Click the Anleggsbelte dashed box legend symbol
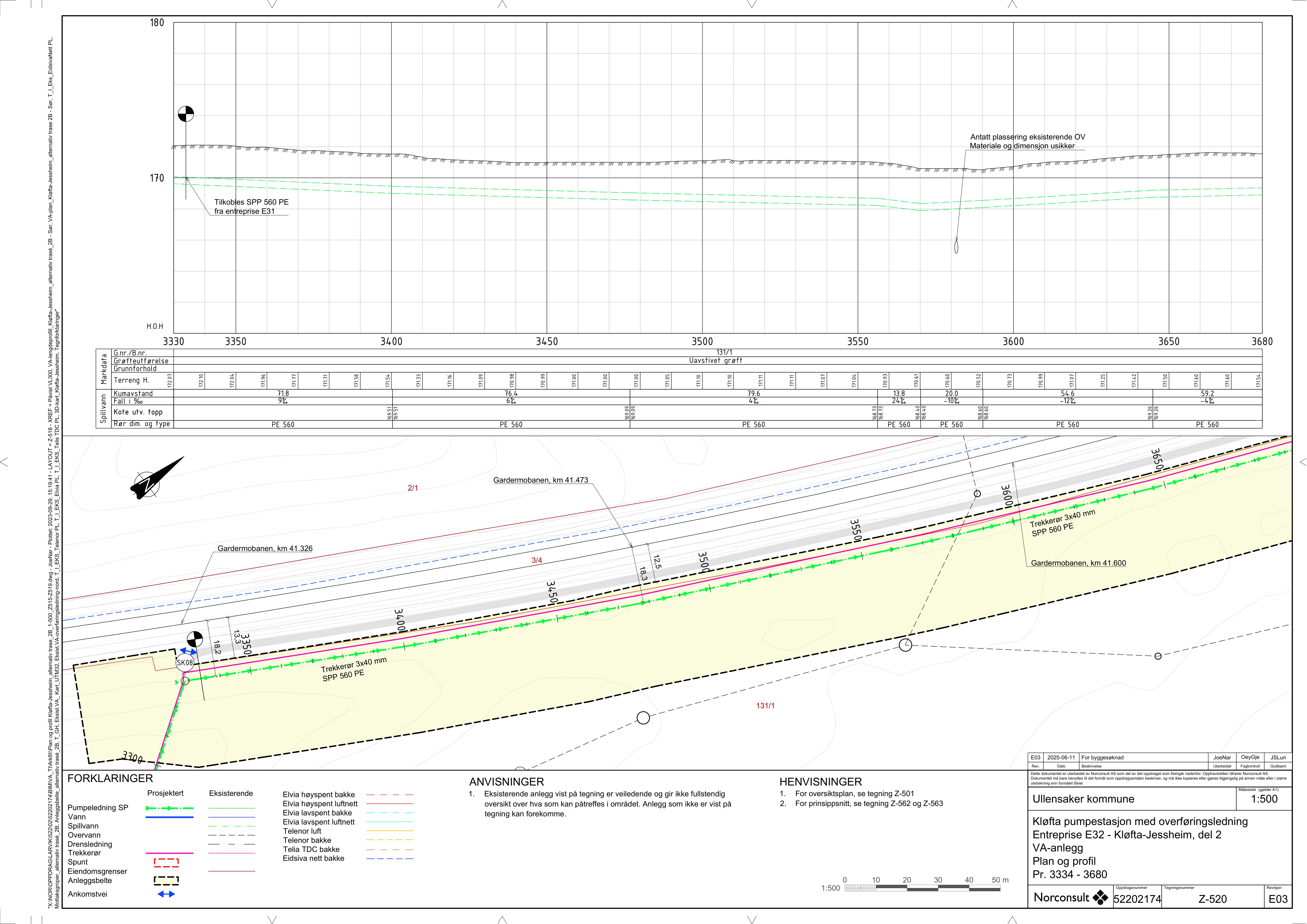This screenshot has height=924, width=1307. tap(166, 881)
